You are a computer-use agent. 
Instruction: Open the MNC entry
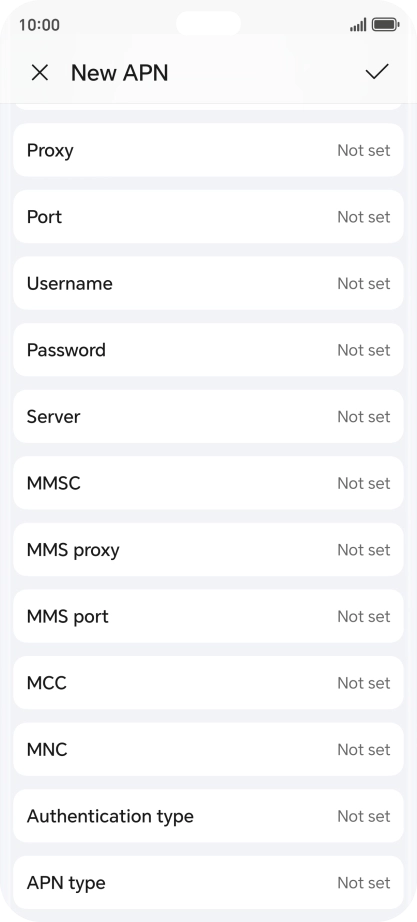[x=208, y=749]
